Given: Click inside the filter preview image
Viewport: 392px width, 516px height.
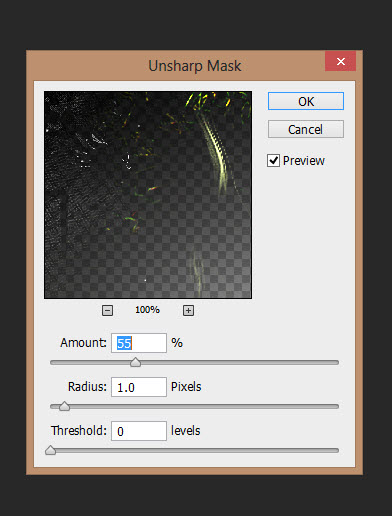Looking at the screenshot, I should [x=148, y=195].
